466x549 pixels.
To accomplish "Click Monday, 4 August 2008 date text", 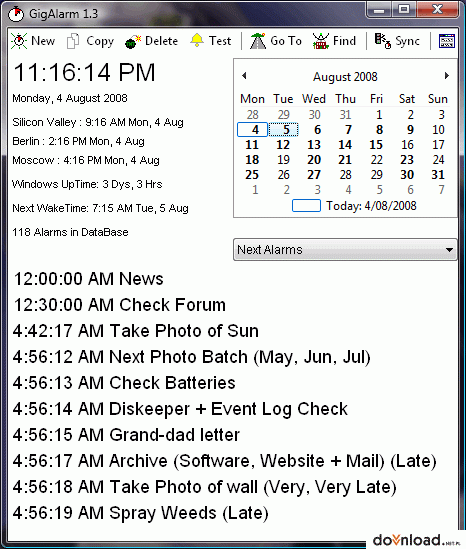I will coord(70,98).
